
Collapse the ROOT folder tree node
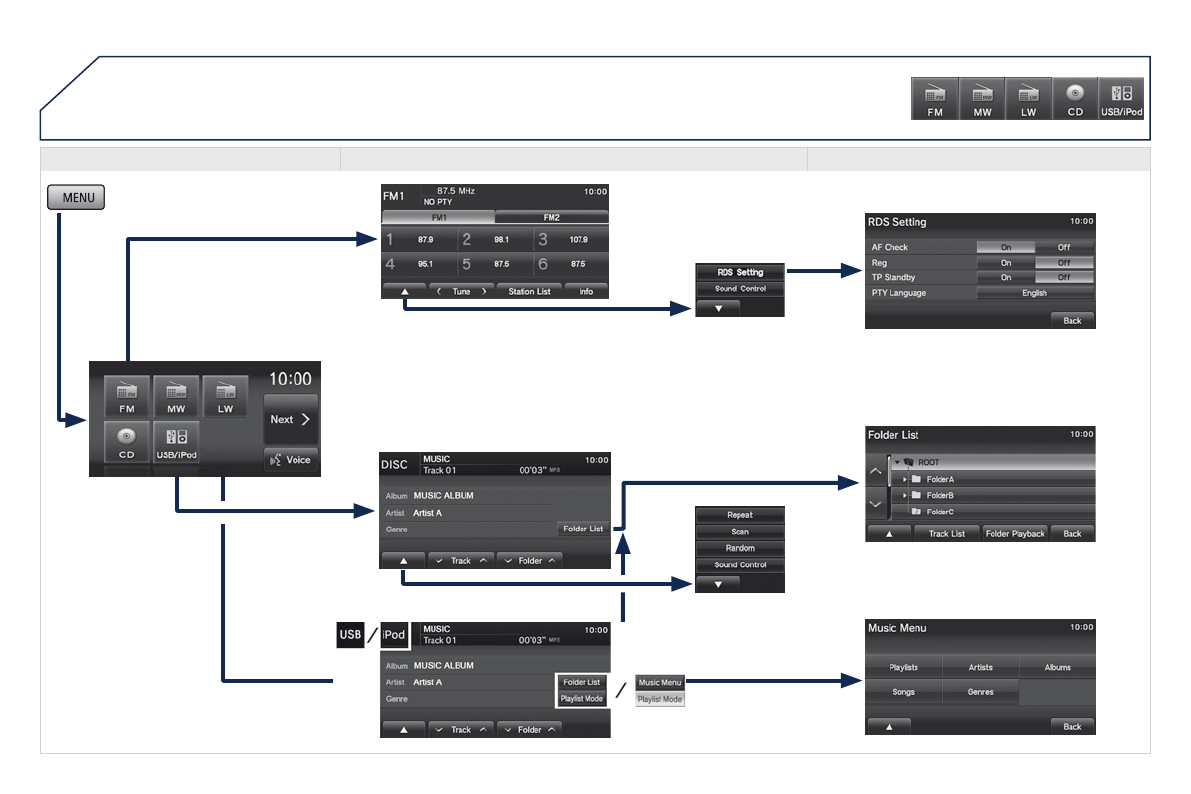tap(897, 463)
